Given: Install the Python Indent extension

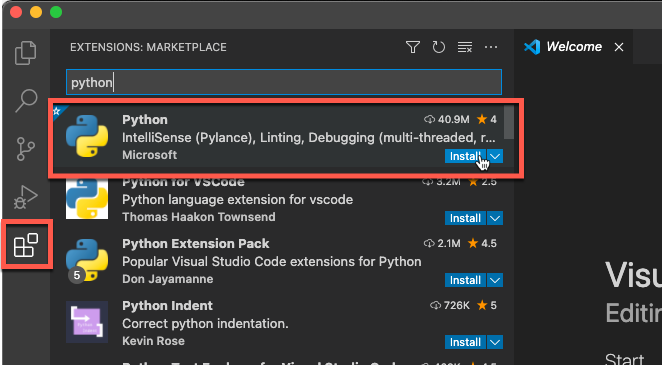Looking at the screenshot, I should (x=465, y=342).
